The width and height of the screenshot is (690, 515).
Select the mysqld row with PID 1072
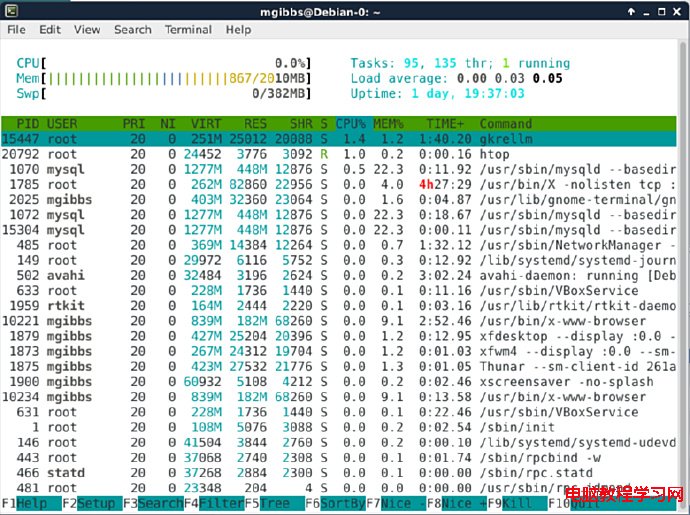tap(339, 215)
